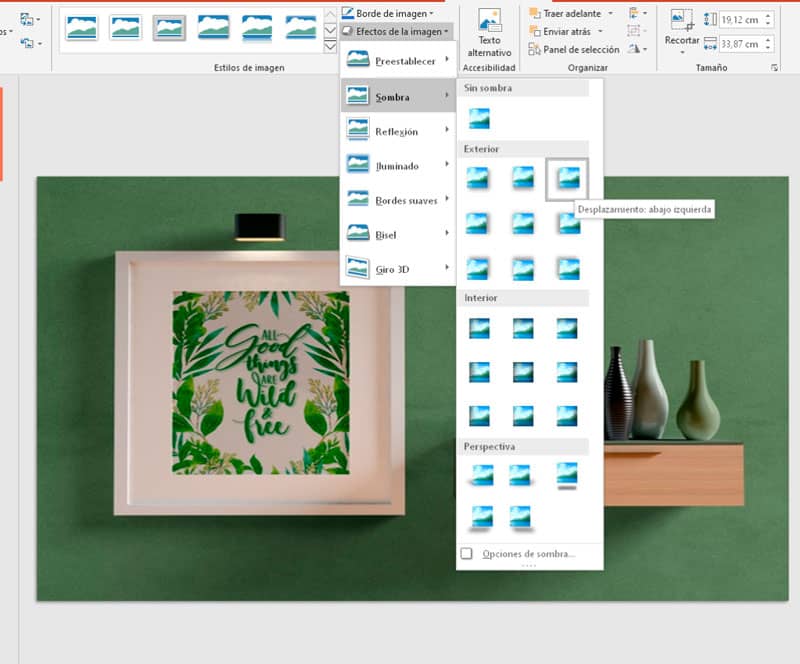Open Bordes suaves submenu
Screen dimensions: 800x664
point(398,200)
